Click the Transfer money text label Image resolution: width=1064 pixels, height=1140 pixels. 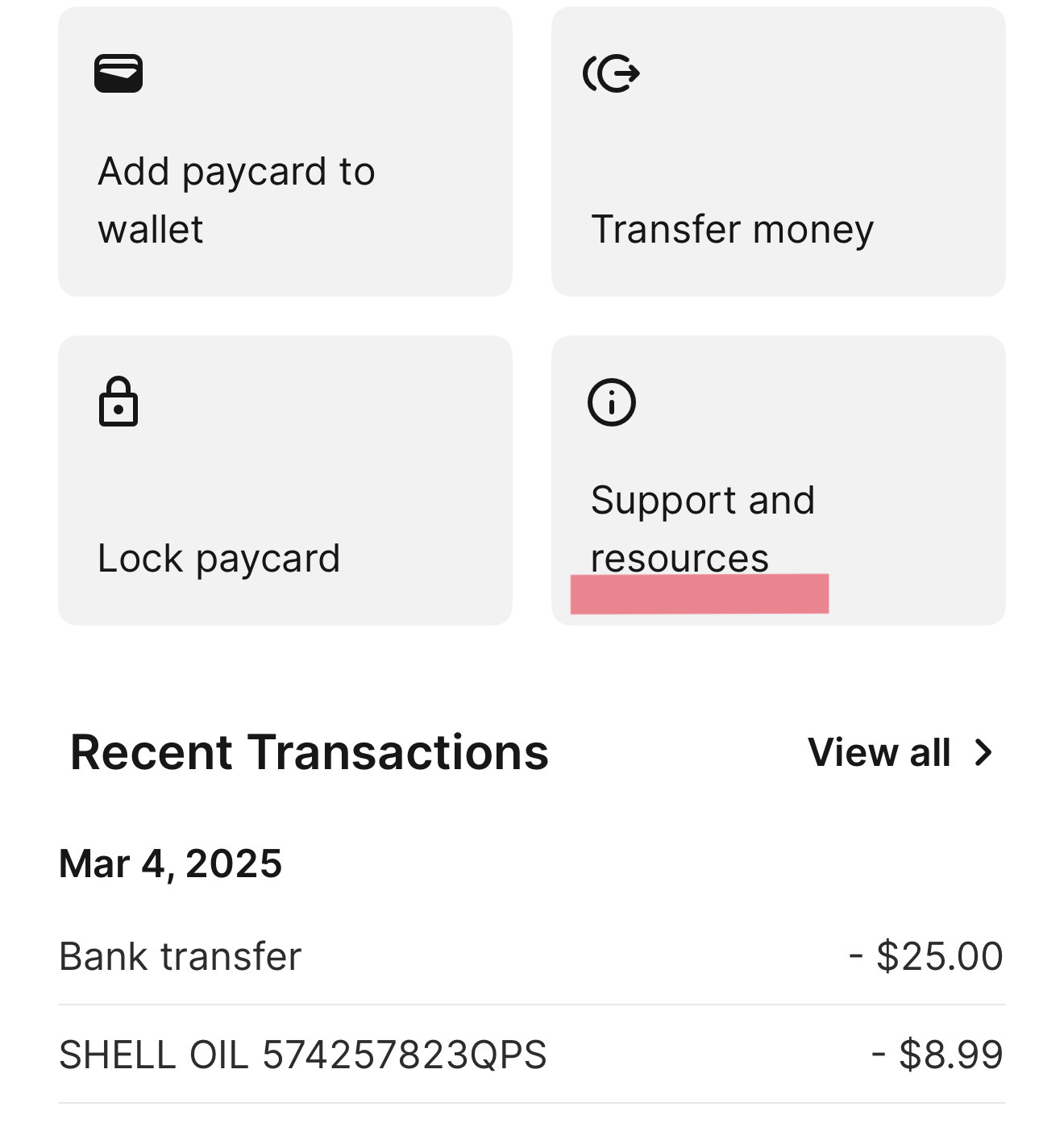click(732, 229)
